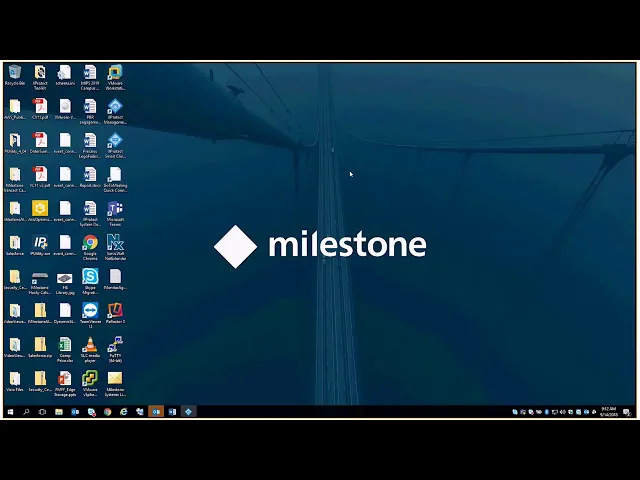The image size is (640, 480).
Task: Select the schema.ini file icon
Action: [x=65, y=75]
